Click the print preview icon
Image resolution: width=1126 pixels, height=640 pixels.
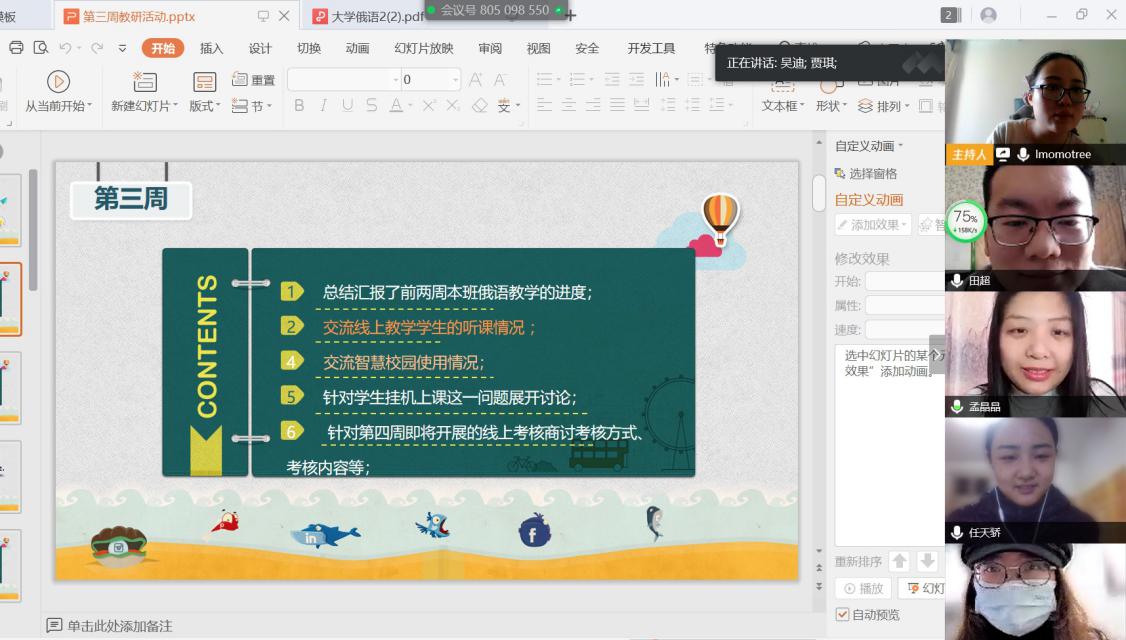pyautogui.click(x=40, y=48)
